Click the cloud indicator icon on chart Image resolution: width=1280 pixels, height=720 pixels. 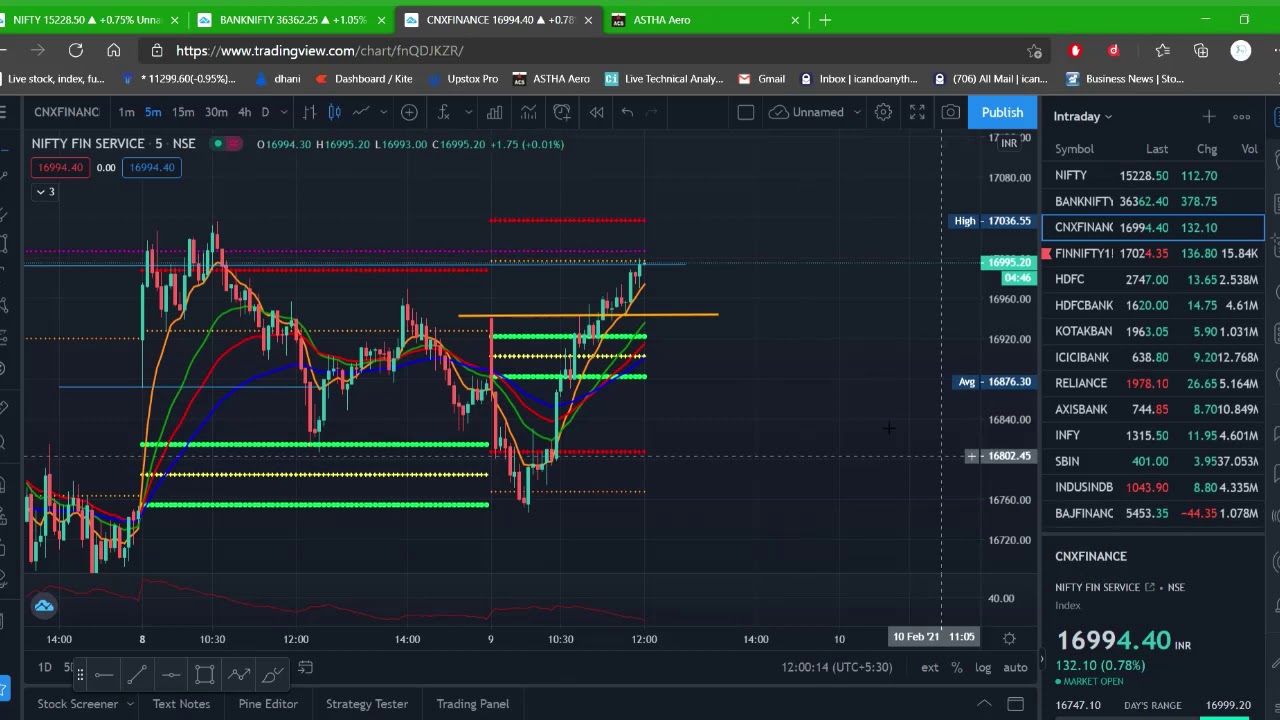tap(44, 606)
